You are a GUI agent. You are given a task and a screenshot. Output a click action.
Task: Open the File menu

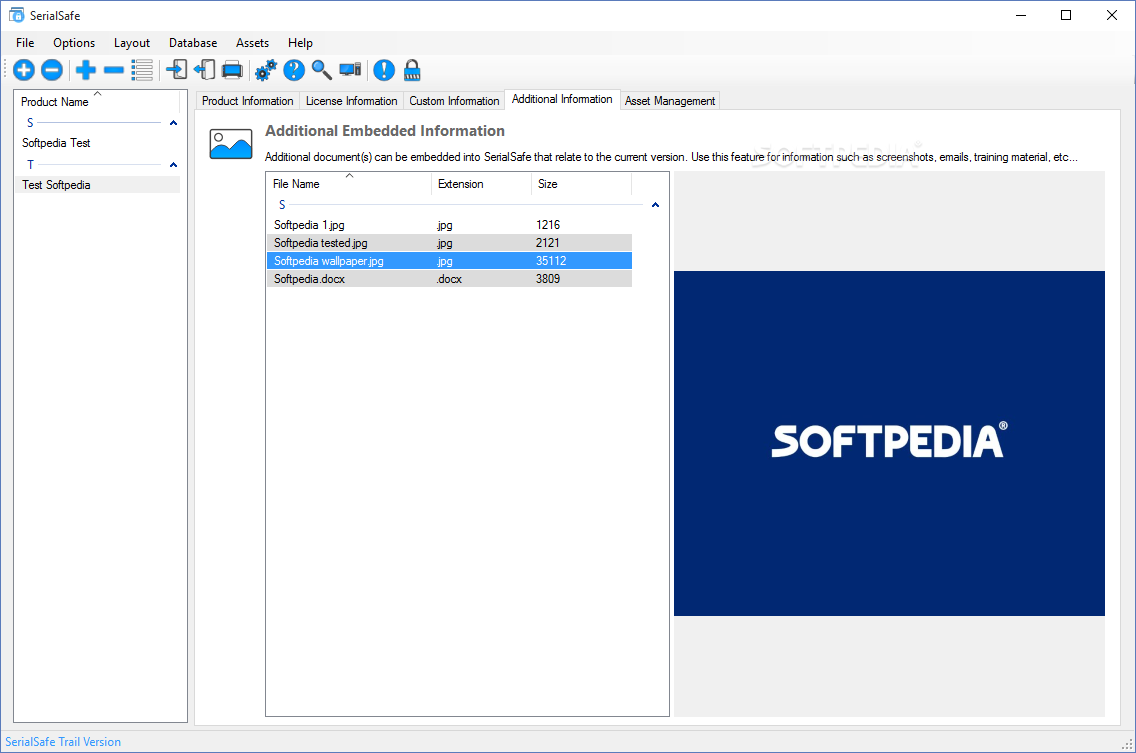tap(25, 43)
